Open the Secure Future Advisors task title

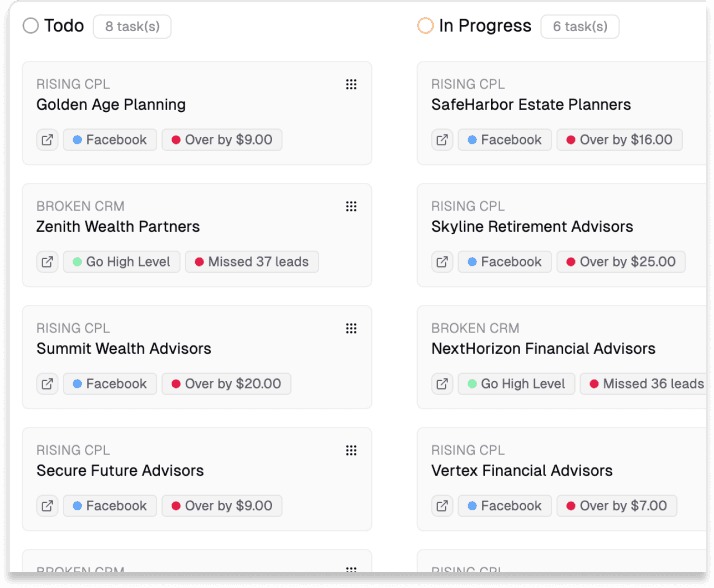click(120, 471)
